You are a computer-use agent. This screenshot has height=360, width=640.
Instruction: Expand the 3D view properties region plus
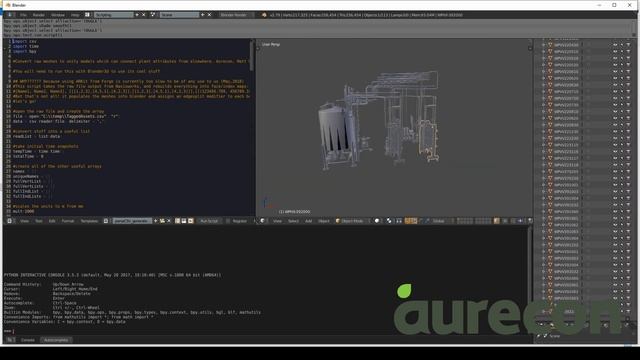(x=530, y=48)
